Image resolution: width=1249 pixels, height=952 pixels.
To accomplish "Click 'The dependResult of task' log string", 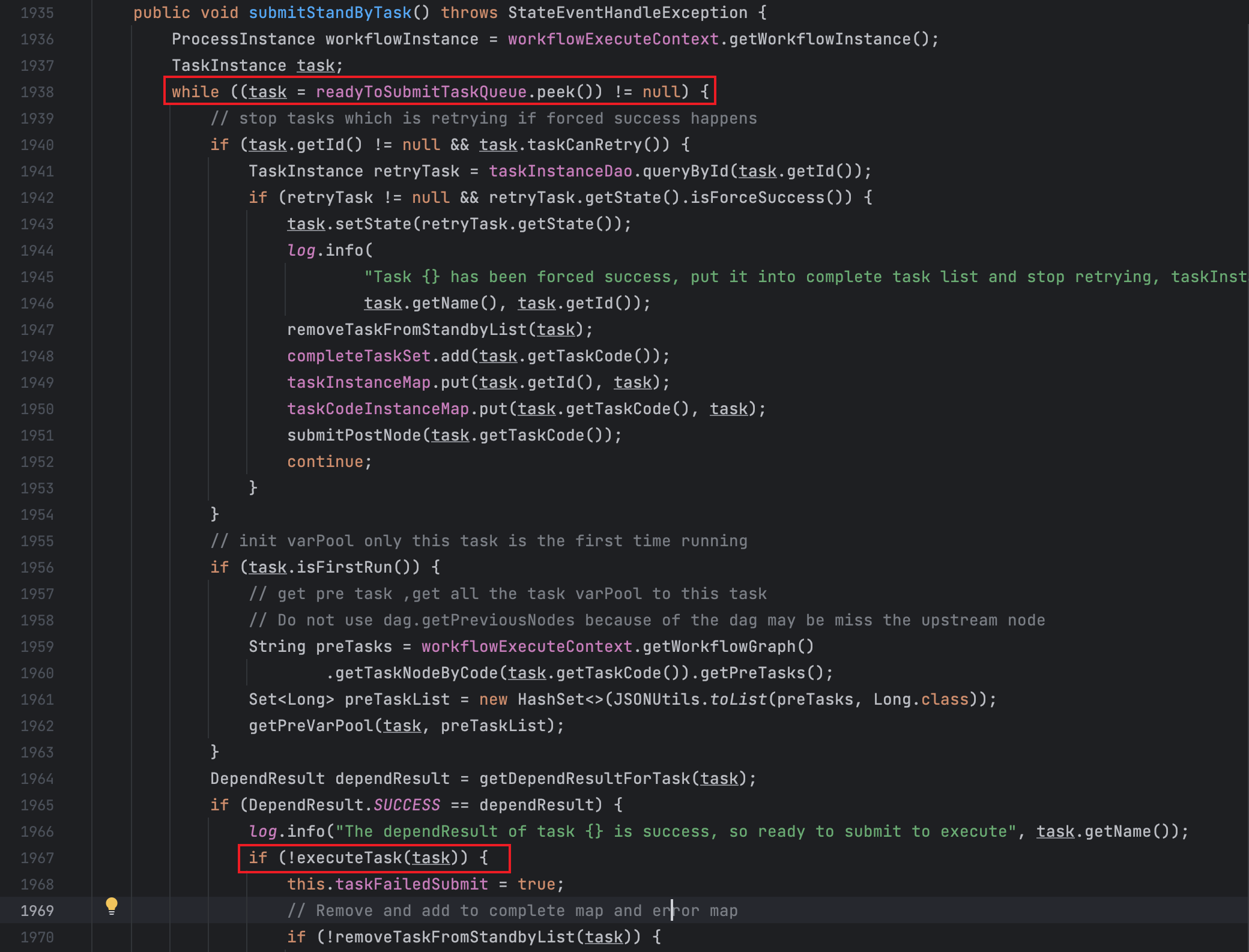I will point(676,831).
